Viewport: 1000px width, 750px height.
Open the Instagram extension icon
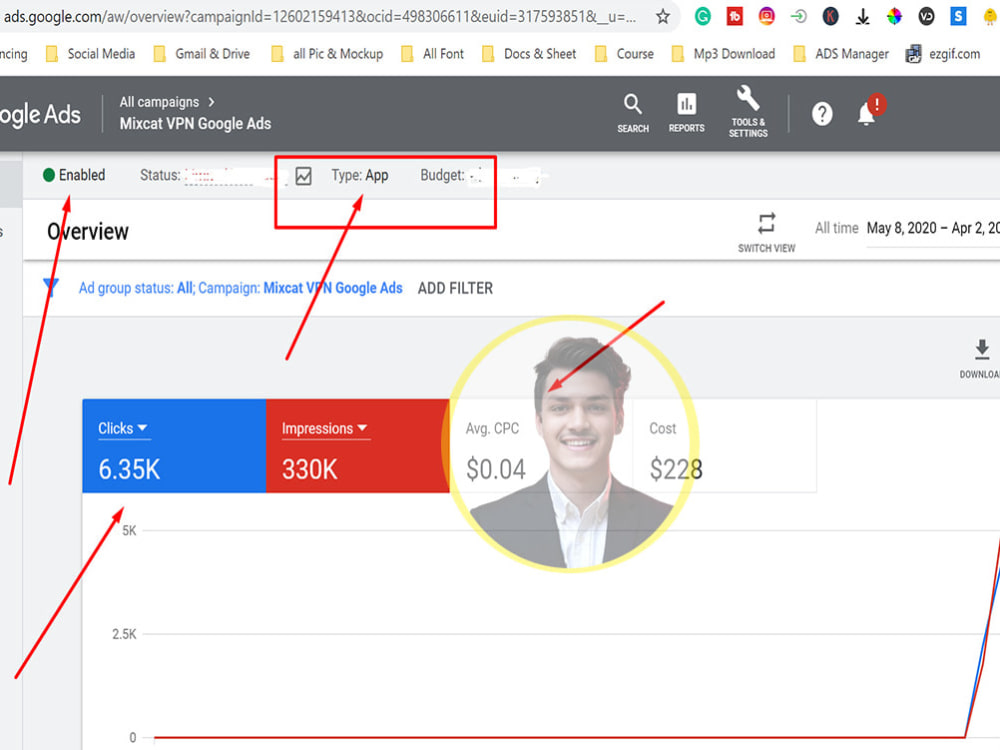(x=767, y=17)
